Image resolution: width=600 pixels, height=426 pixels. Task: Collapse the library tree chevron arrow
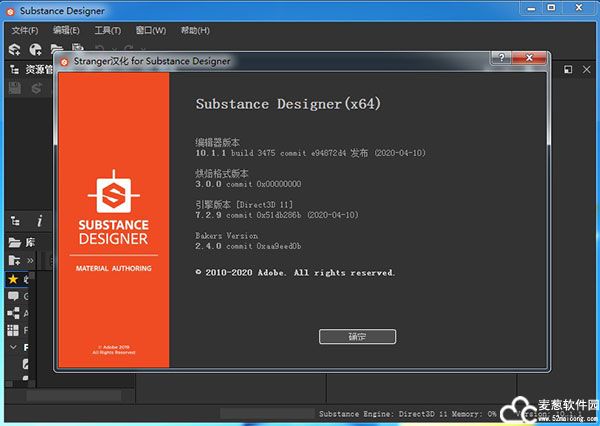(x=13, y=347)
